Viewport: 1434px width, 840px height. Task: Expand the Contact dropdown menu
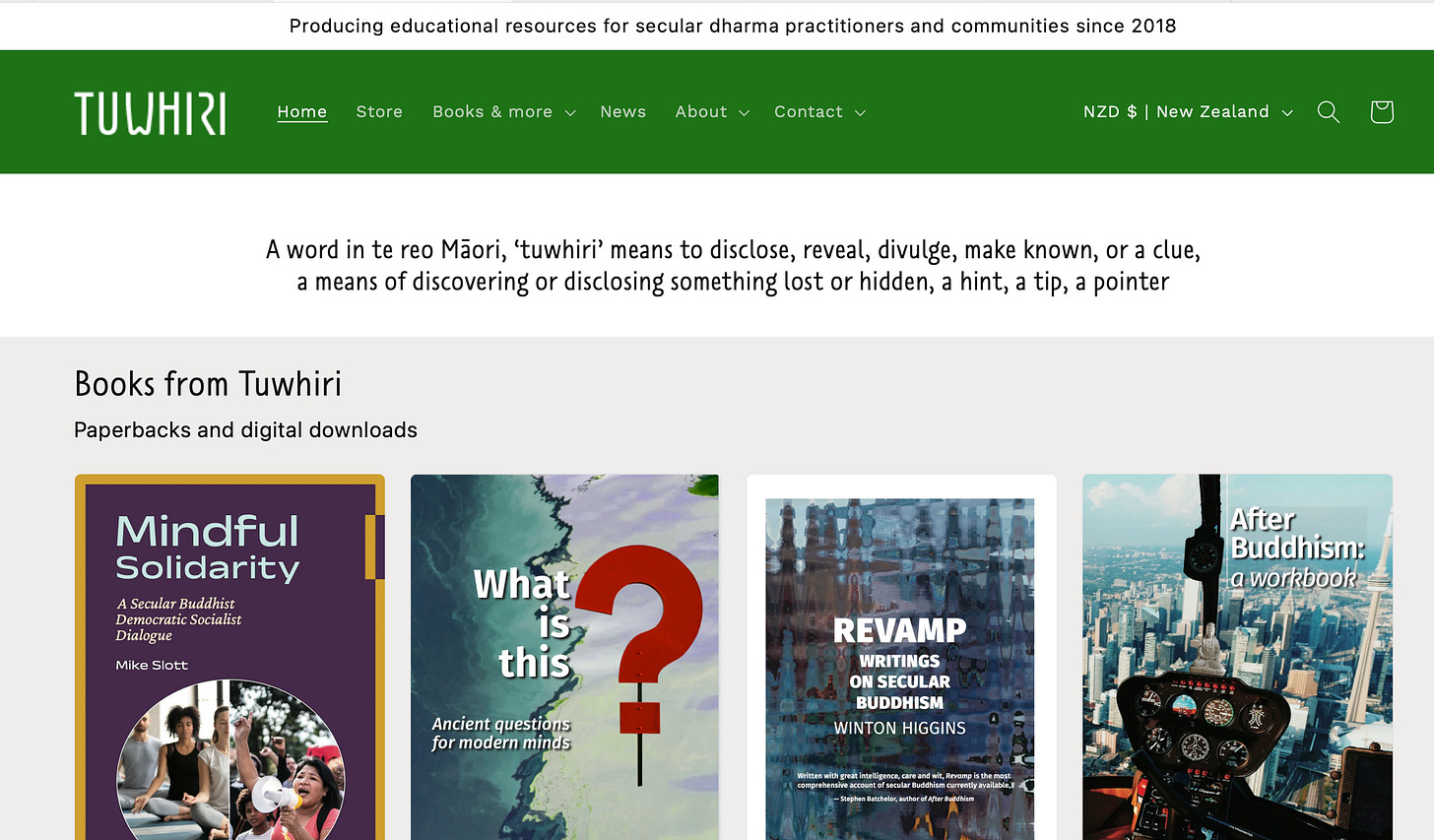[x=819, y=112]
